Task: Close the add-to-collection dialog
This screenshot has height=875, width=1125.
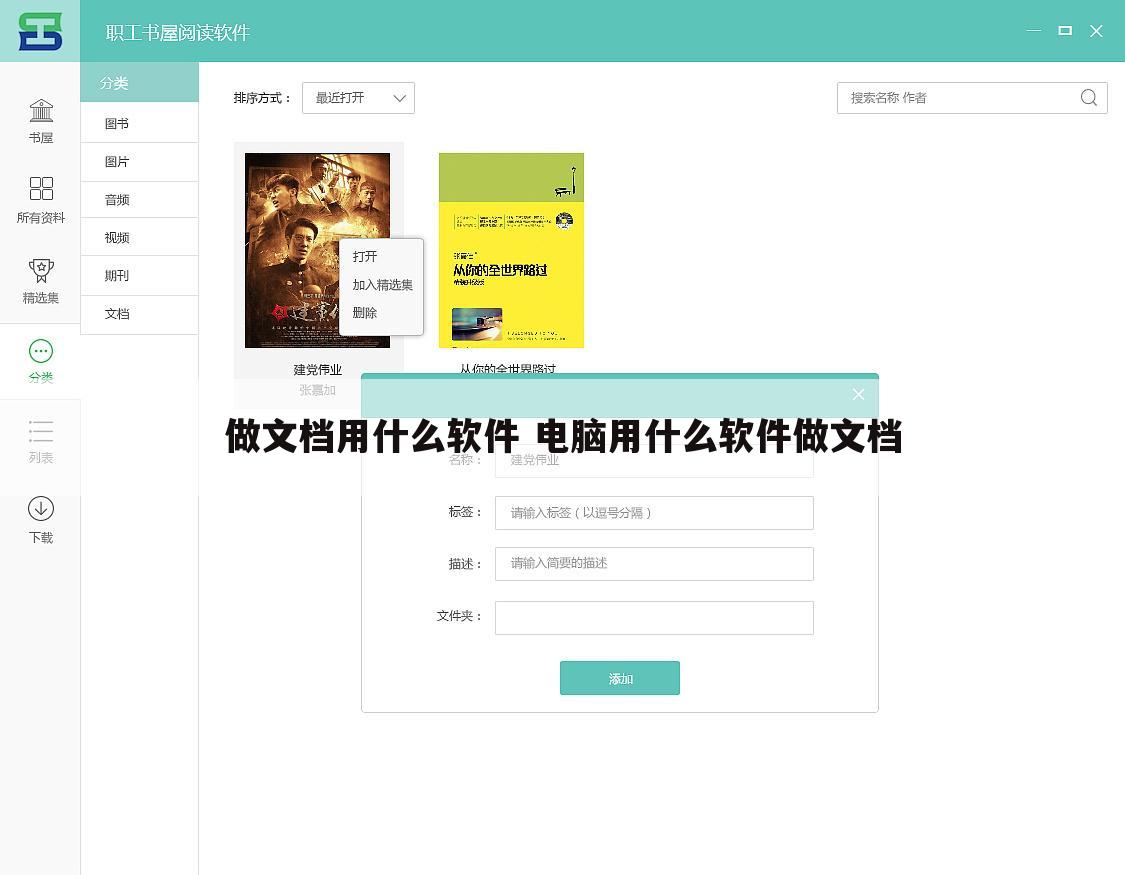Action: click(858, 394)
